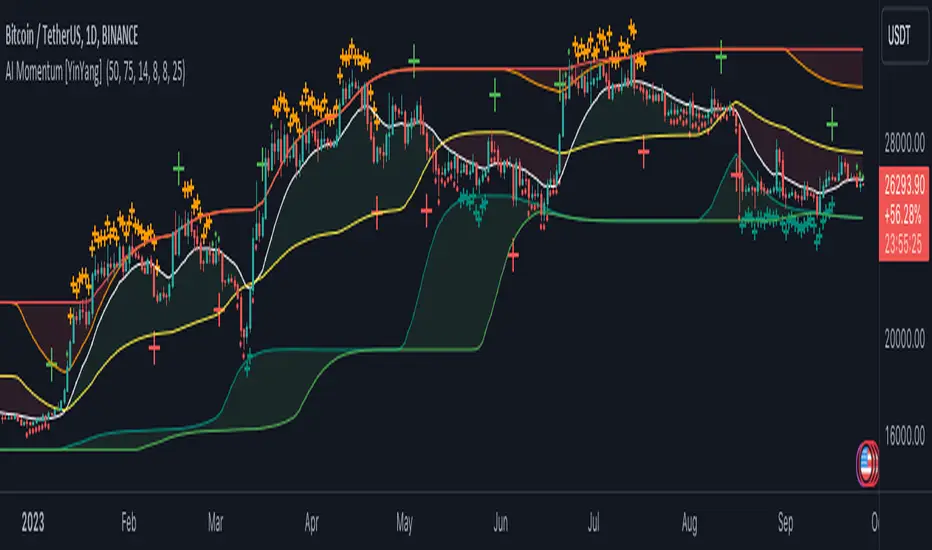Click the Feb label on time axis
932x550 pixels.
(128, 523)
